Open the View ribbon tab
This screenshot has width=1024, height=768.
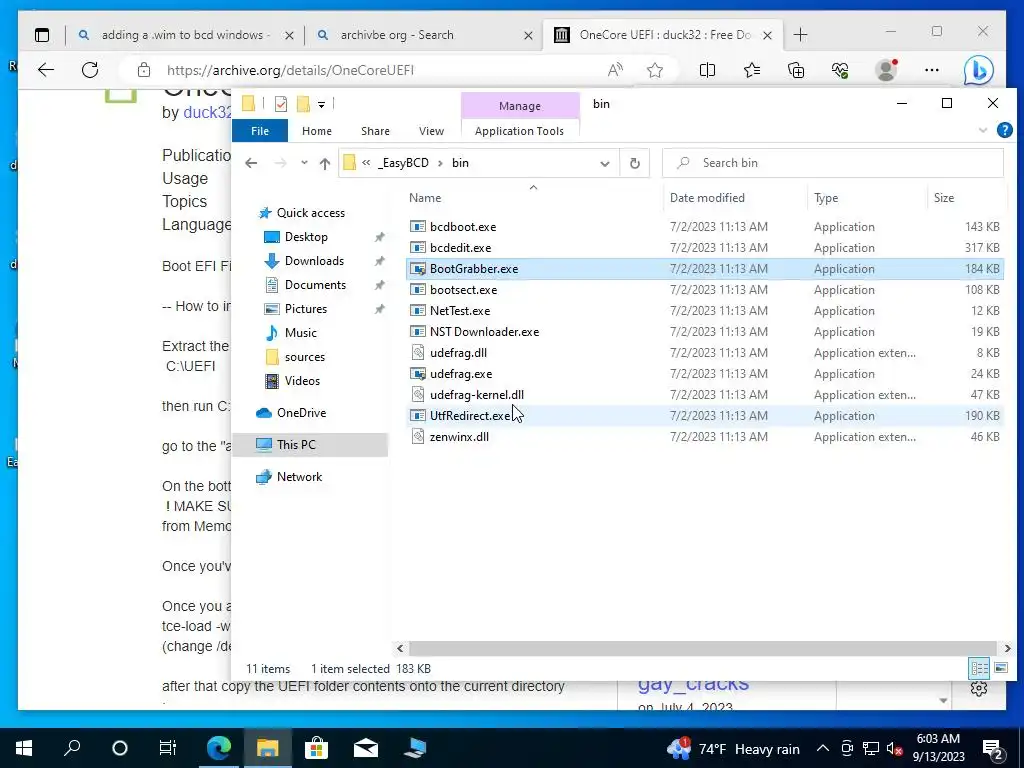click(x=431, y=131)
